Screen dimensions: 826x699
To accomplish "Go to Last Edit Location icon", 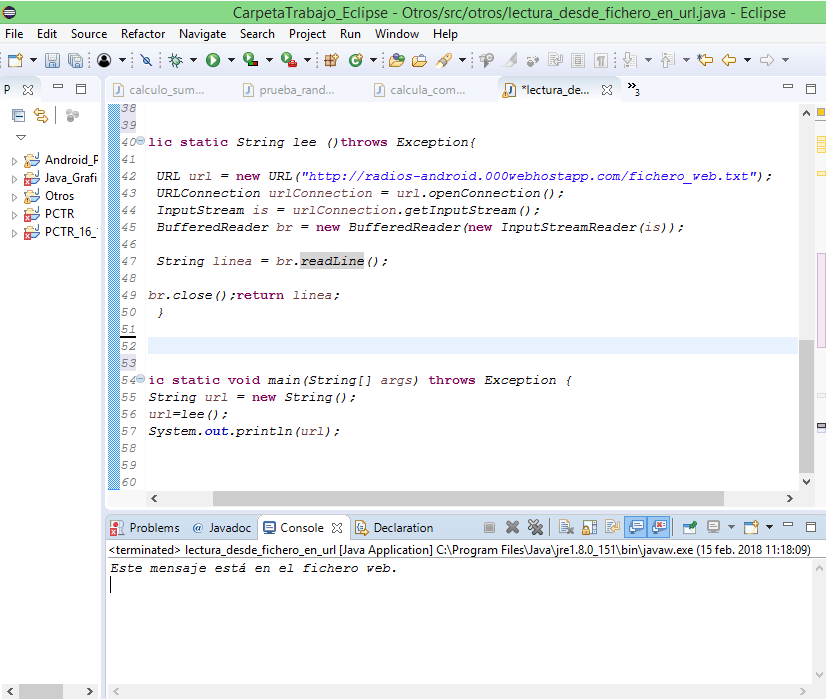I will 705,60.
